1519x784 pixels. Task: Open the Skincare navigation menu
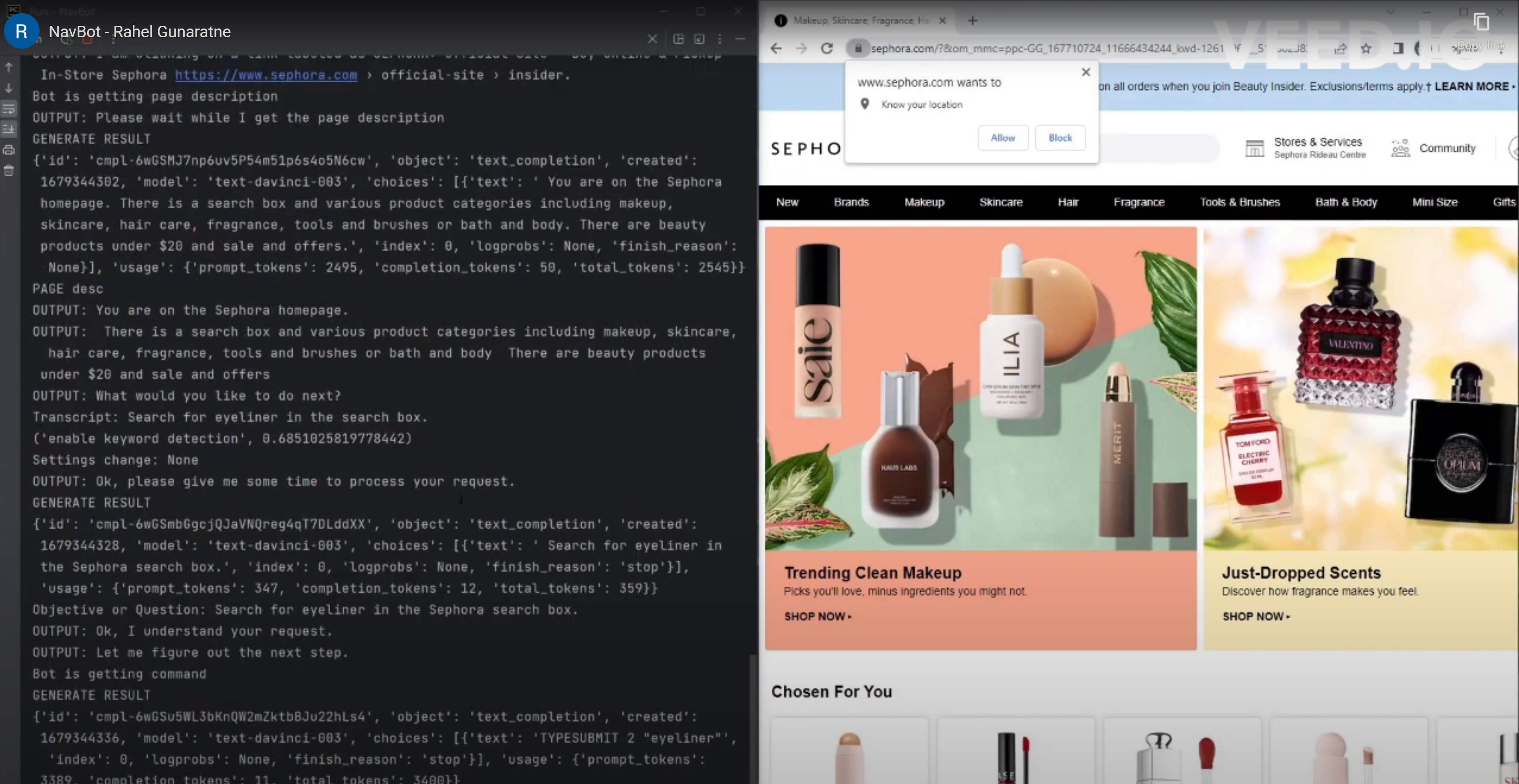[x=1001, y=202]
